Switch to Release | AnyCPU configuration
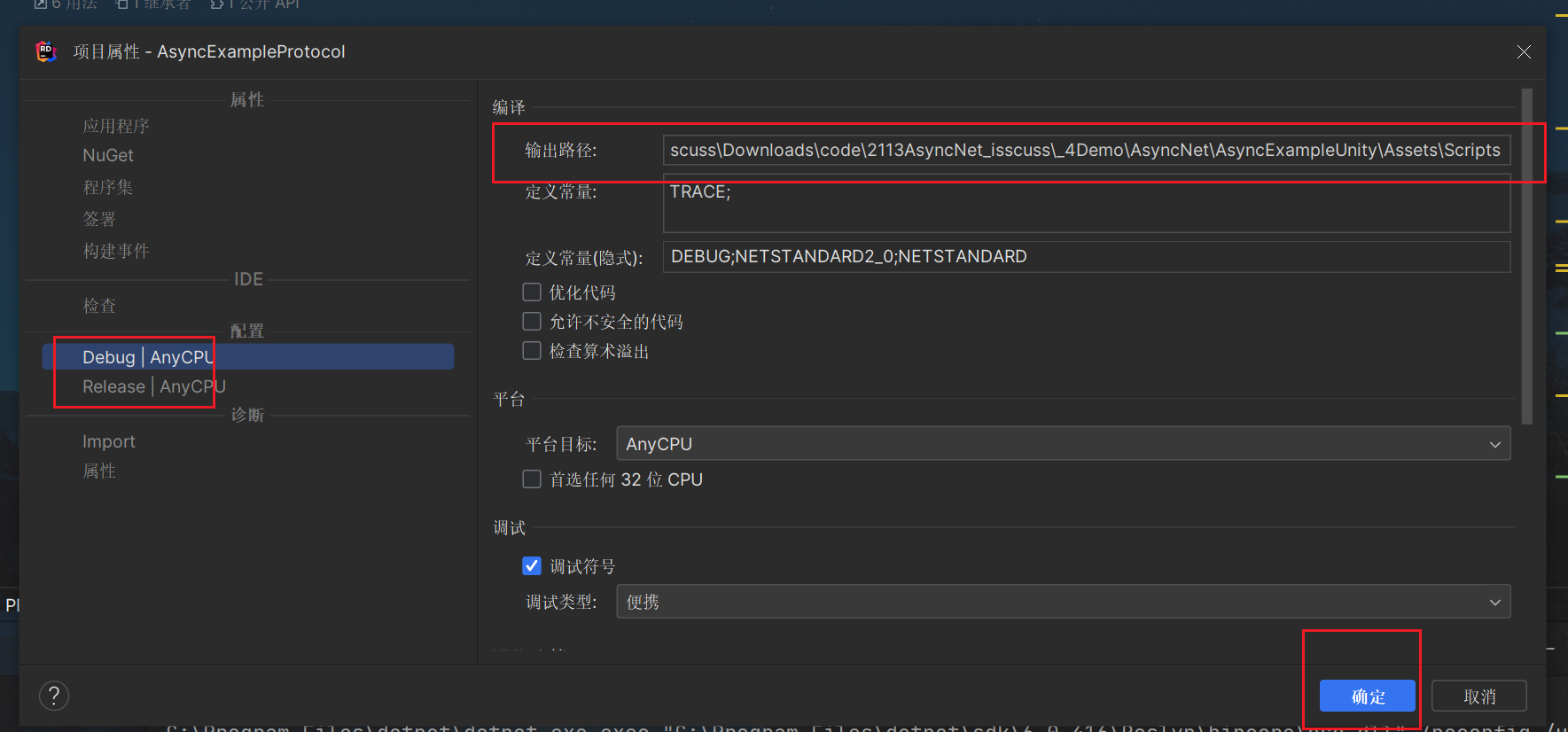 [x=153, y=386]
